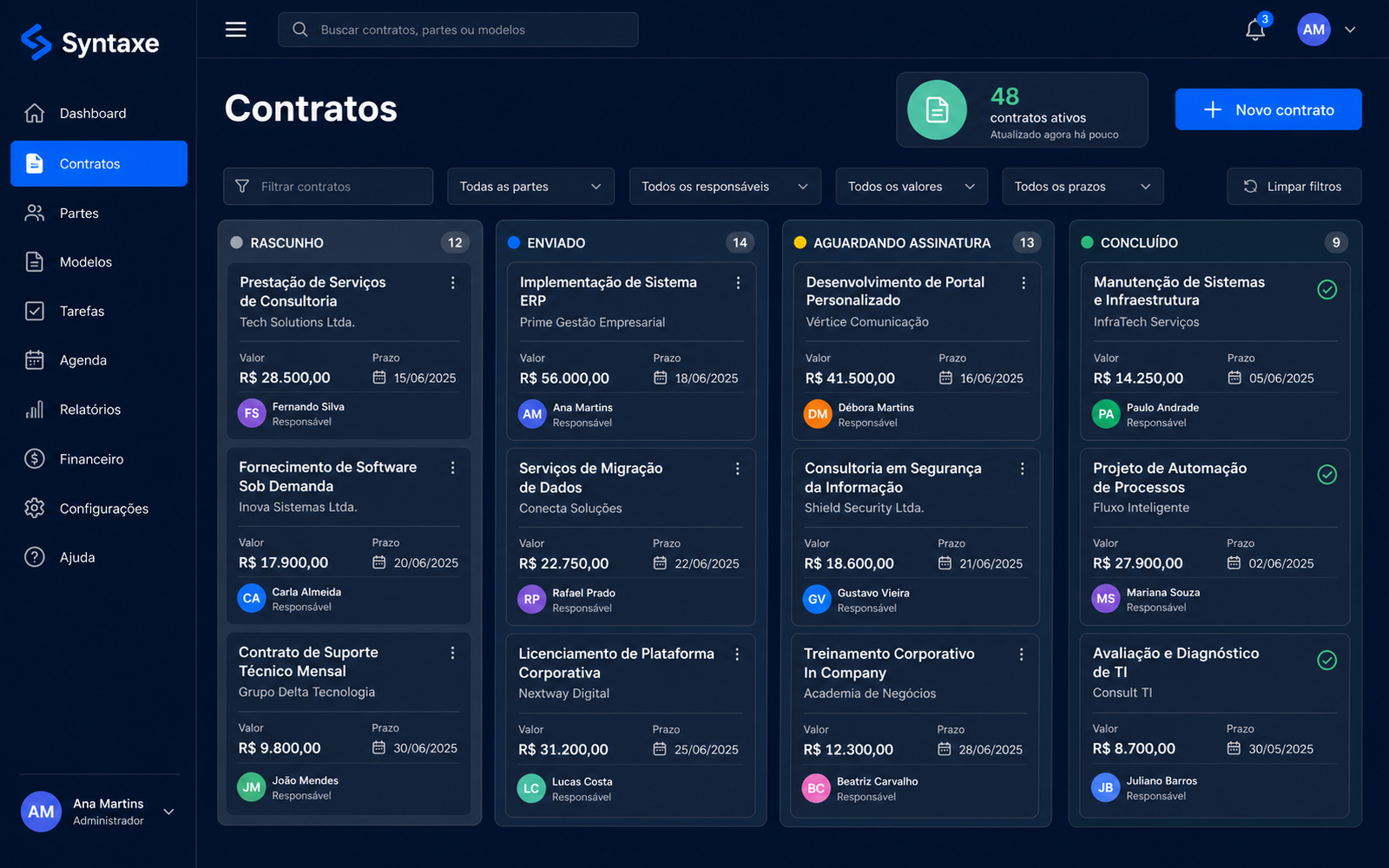Viewport: 1389px width, 868px height.
Task: Open the Todos os responsáveis filter
Action: 725,187
